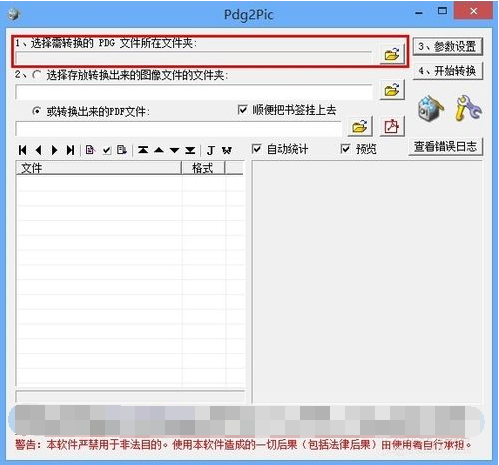Click the 文件 column header

pos(99,168)
